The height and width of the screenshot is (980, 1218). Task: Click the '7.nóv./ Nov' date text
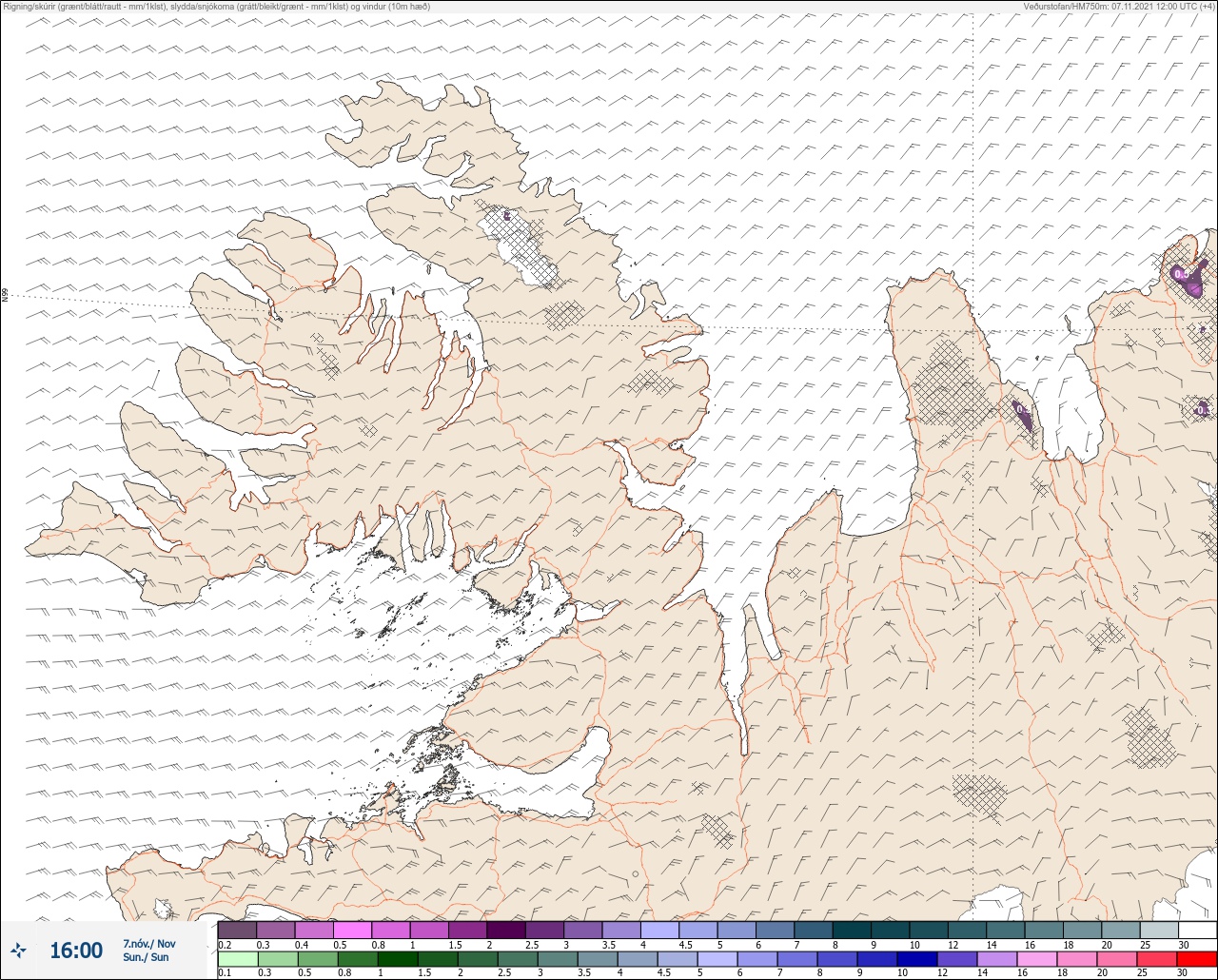(148, 944)
